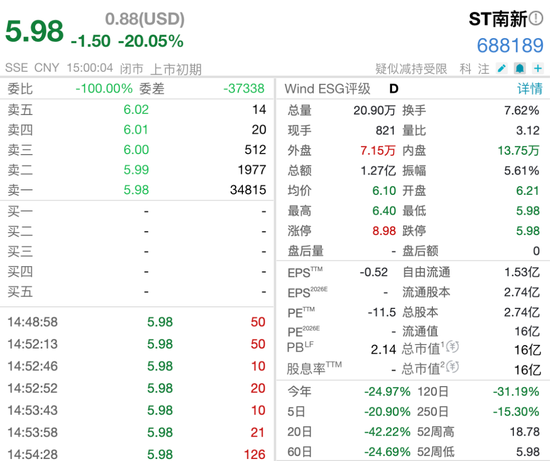Image resolution: width=550 pixels, height=461 pixels.
Task: Click the 买三 bid row label
Action: tap(20, 252)
